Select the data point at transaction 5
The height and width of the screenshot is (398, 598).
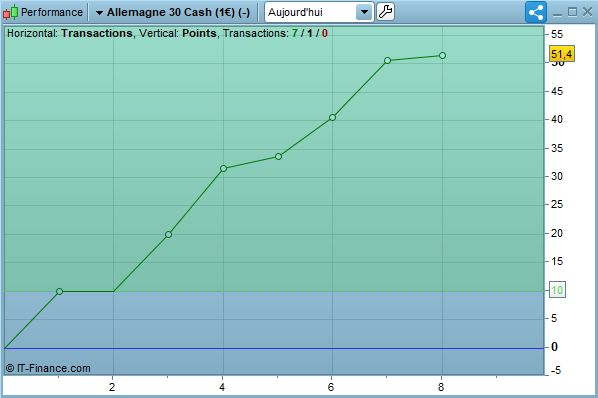[278, 157]
